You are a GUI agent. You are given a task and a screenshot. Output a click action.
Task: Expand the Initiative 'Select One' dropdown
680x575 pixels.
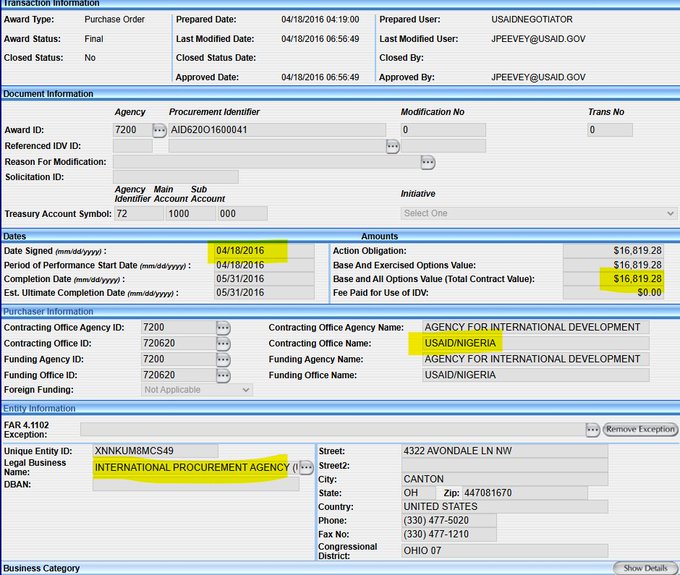pos(538,213)
